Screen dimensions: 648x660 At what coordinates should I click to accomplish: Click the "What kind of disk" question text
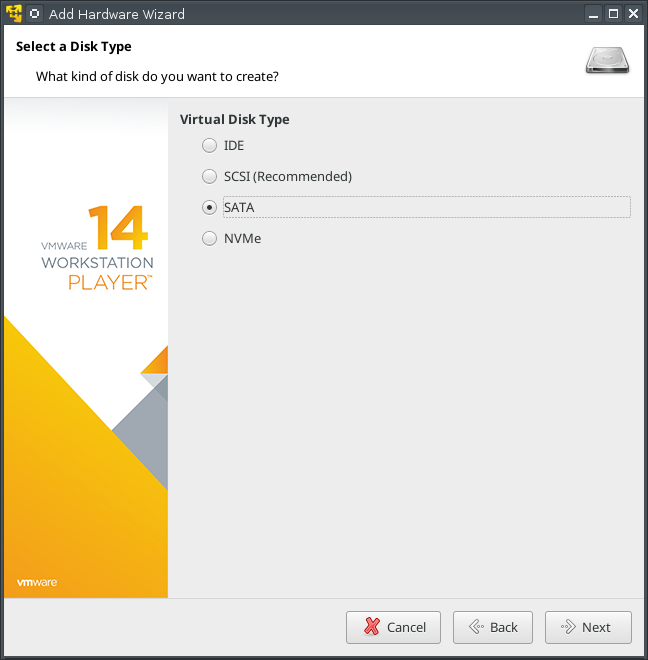[x=157, y=76]
